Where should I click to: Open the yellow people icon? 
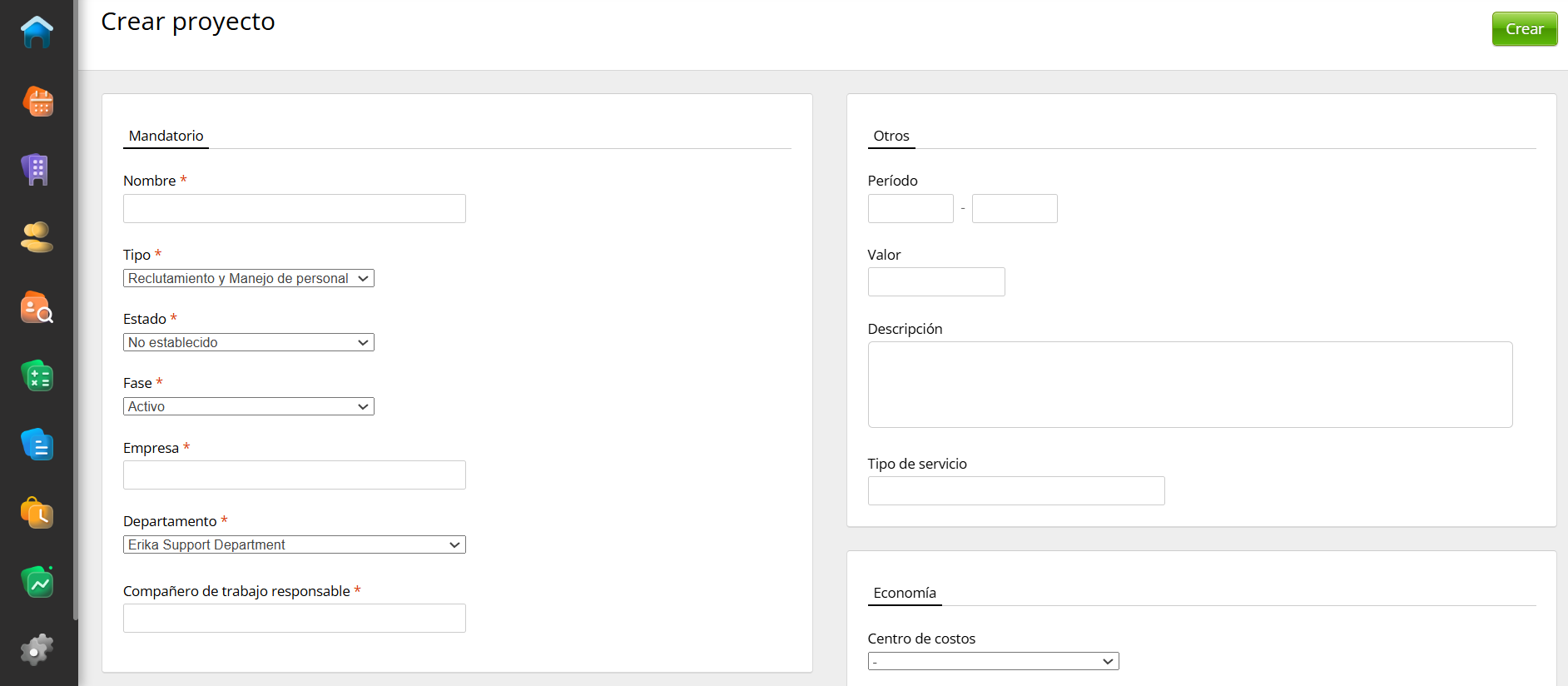(37, 238)
